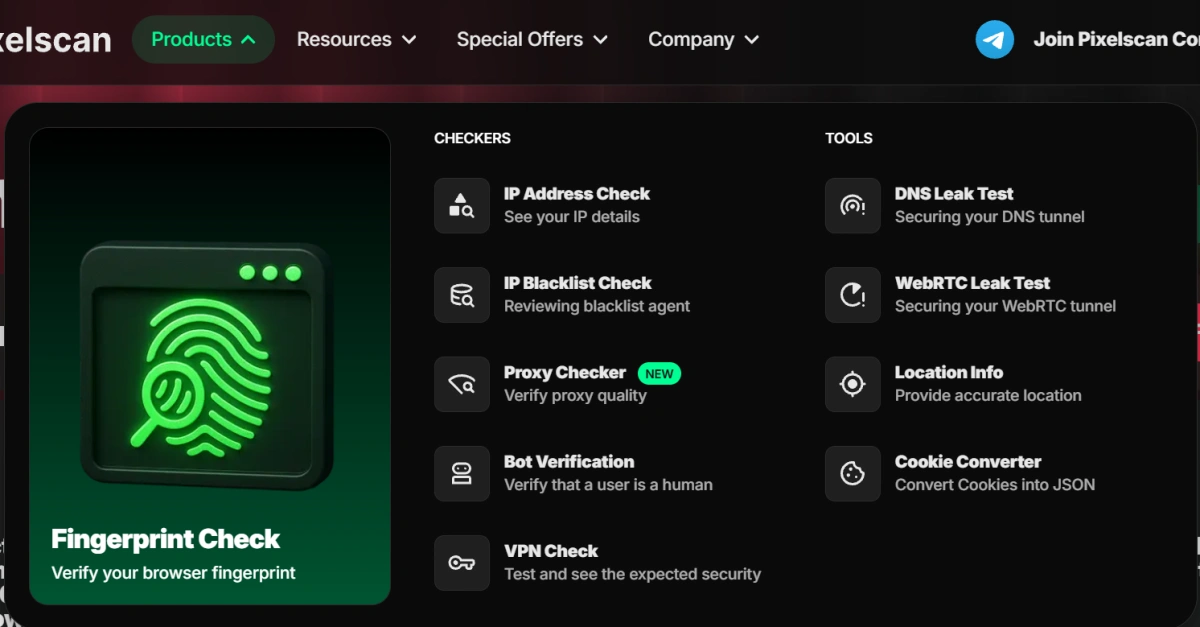Click 'Reviewing blacklist agent' description
Screen dimensions: 1200x627
point(597,306)
